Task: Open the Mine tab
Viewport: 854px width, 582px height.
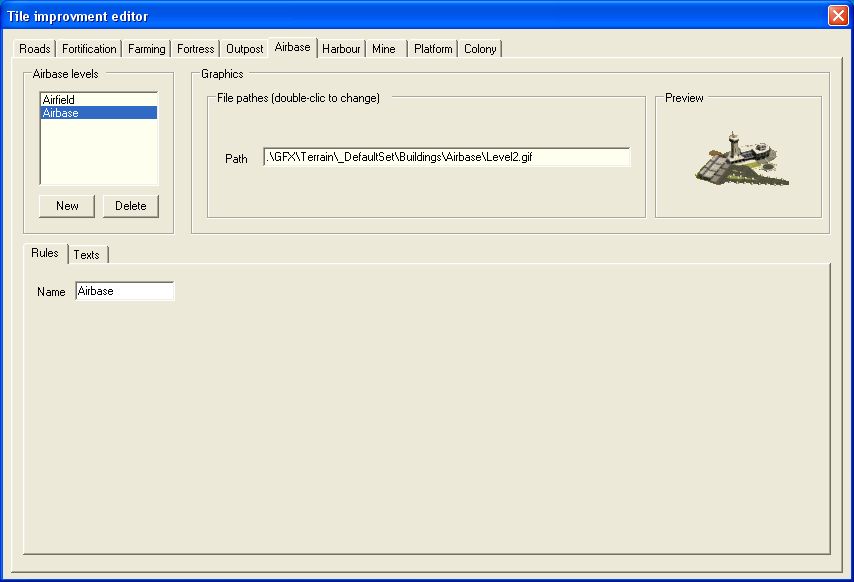Action: click(384, 49)
